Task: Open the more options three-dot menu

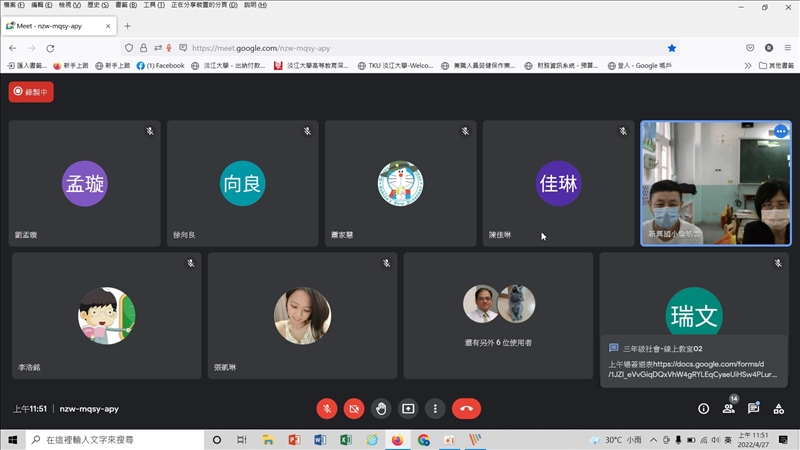Action: click(x=434, y=408)
